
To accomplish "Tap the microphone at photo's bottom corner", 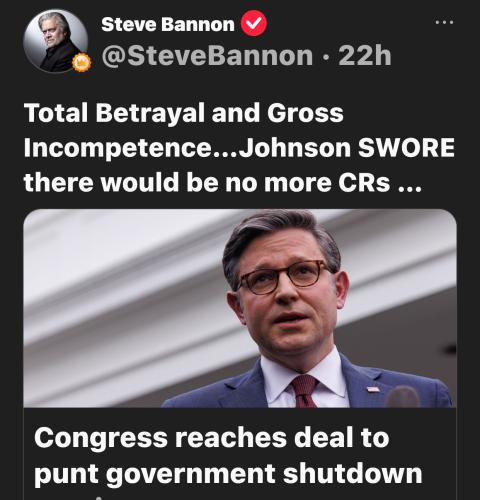I will [x=403, y=397].
